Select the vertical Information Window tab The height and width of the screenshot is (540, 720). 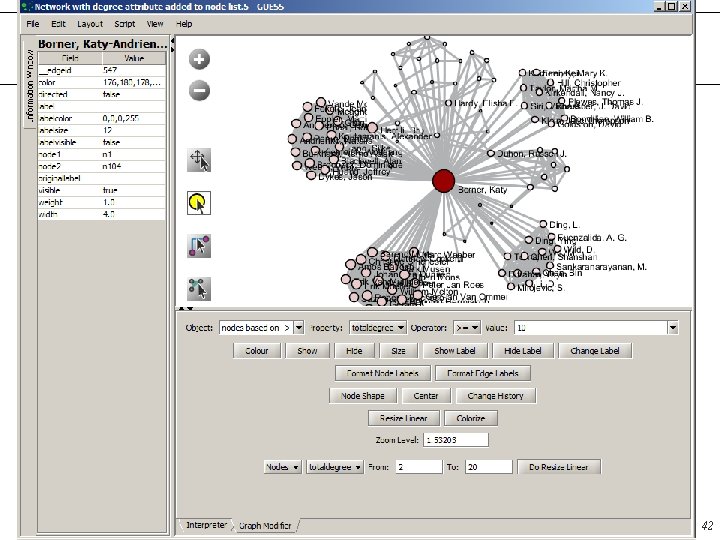(30, 85)
